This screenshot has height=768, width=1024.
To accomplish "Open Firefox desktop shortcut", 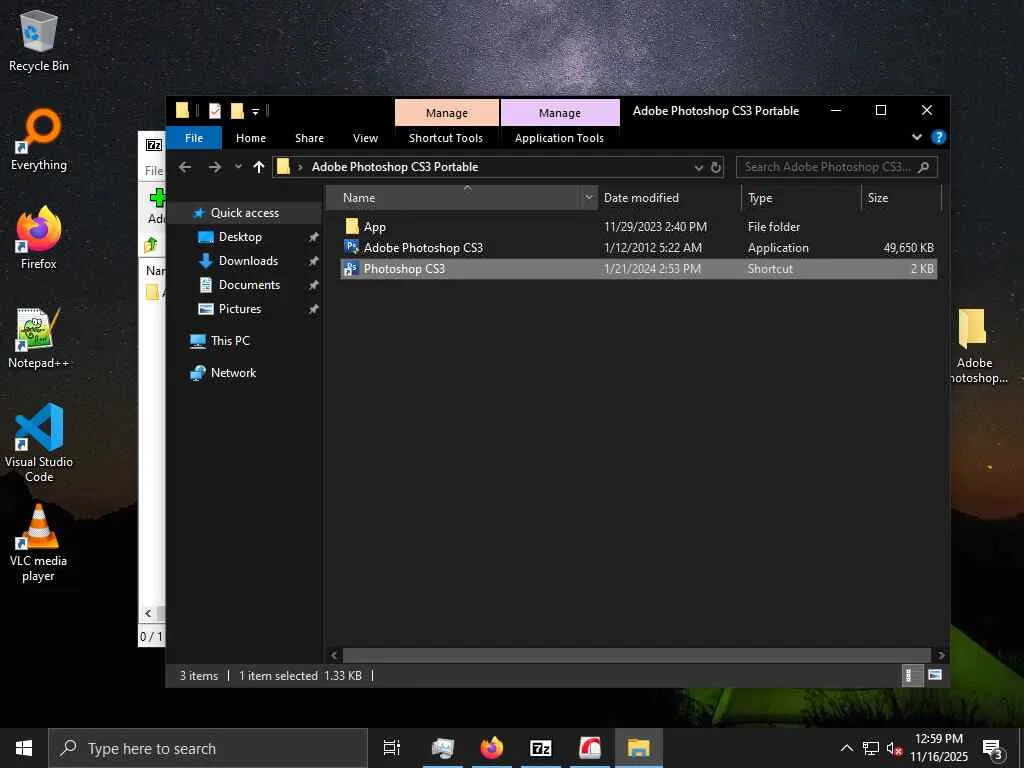I will [39, 238].
